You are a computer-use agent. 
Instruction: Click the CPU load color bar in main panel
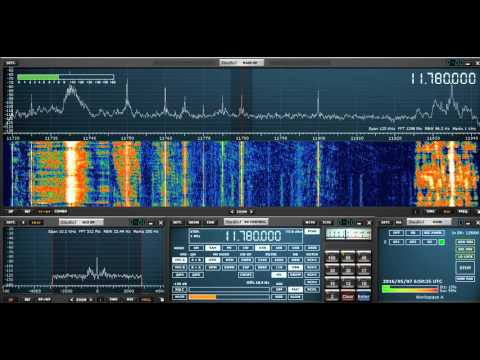(410, 289)
